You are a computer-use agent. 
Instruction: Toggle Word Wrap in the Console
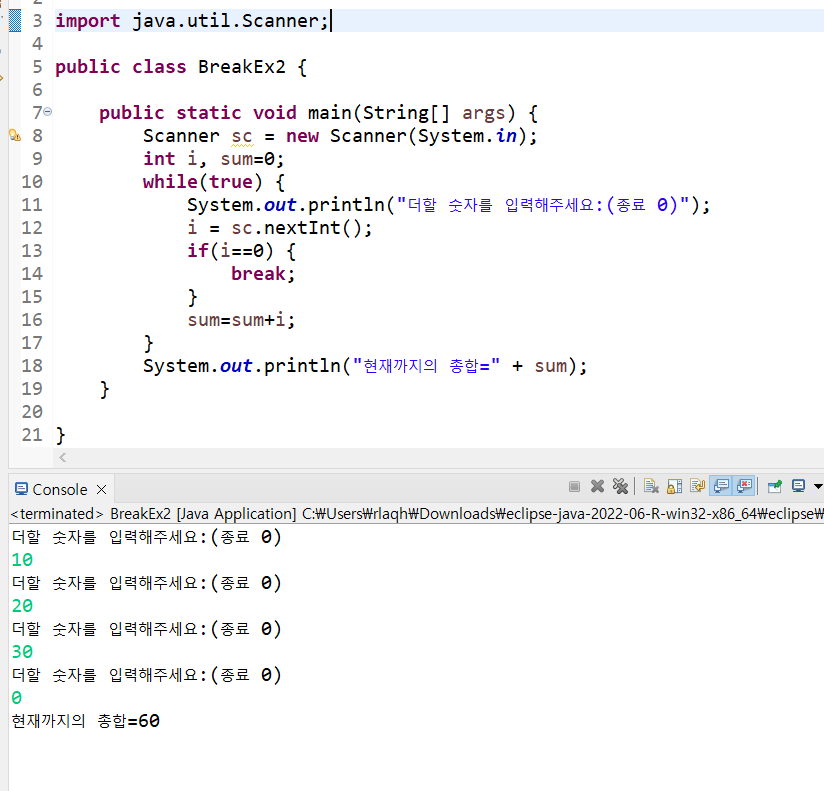[698, 487]
